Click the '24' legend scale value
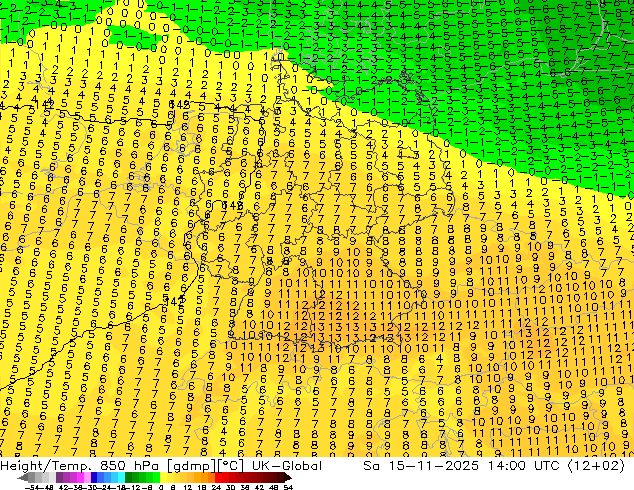 (x=216, y=487)
